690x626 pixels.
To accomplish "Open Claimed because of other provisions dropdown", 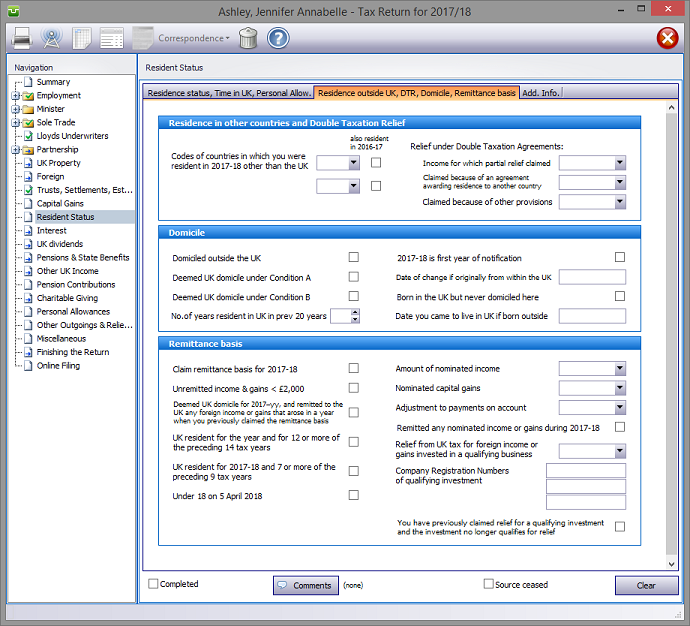I will [620, 202].
